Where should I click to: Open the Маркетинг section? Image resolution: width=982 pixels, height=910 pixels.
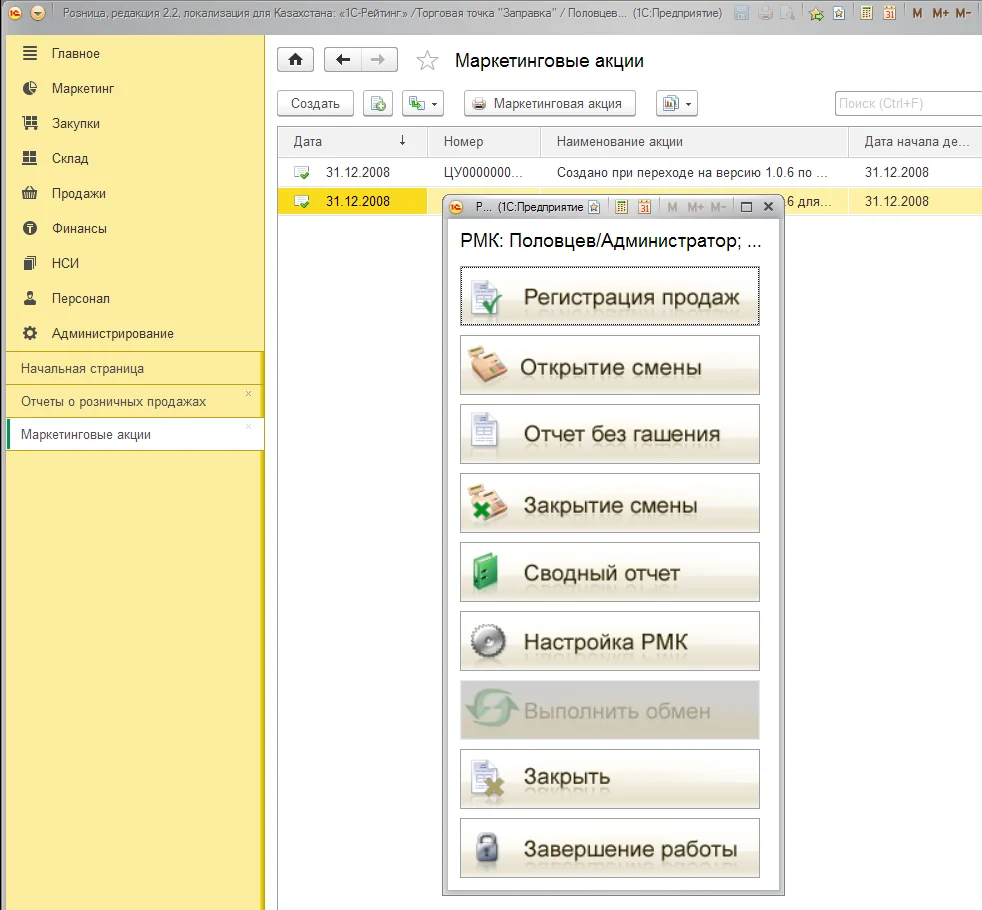(x=83, y=88)
